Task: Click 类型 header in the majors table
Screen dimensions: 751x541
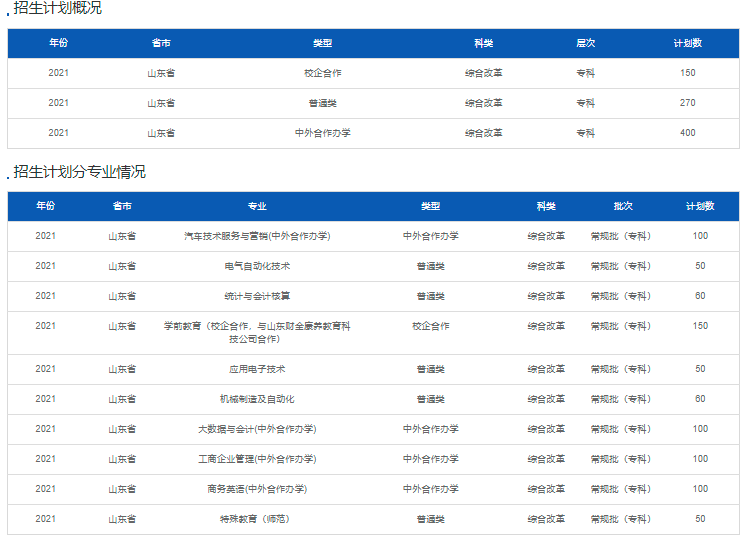Action: coord(431,206)
